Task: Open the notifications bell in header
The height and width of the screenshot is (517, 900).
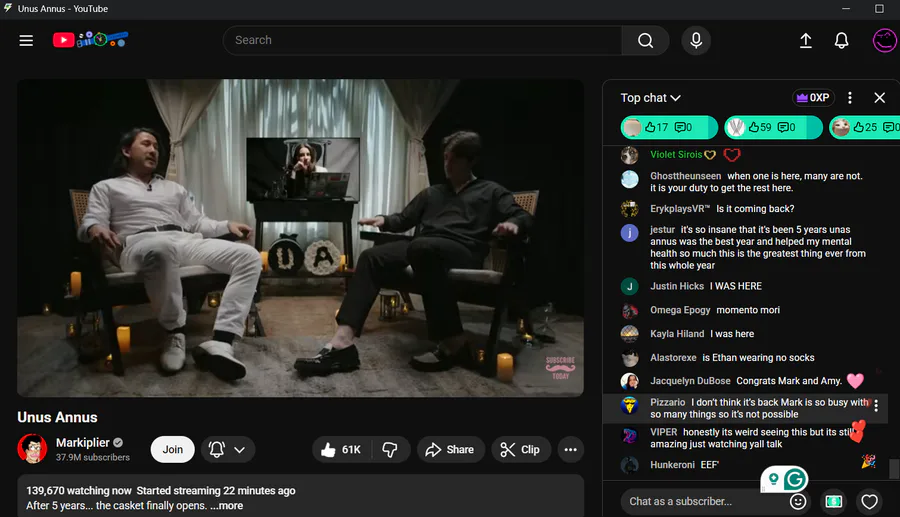Action: tap(841, 41)
